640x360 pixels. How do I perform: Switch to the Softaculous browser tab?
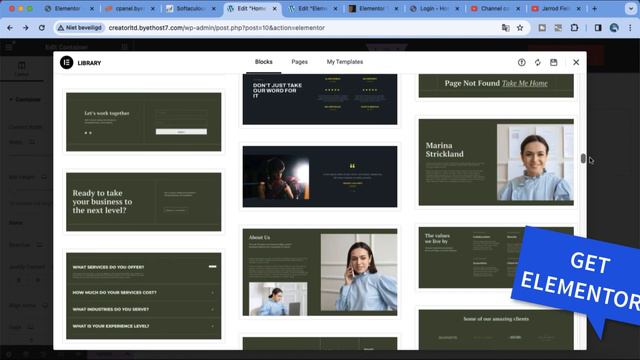click(190, 9)
